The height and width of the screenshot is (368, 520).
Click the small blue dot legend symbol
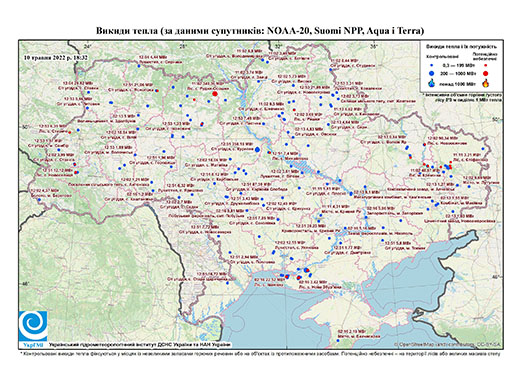click(432, 65)
